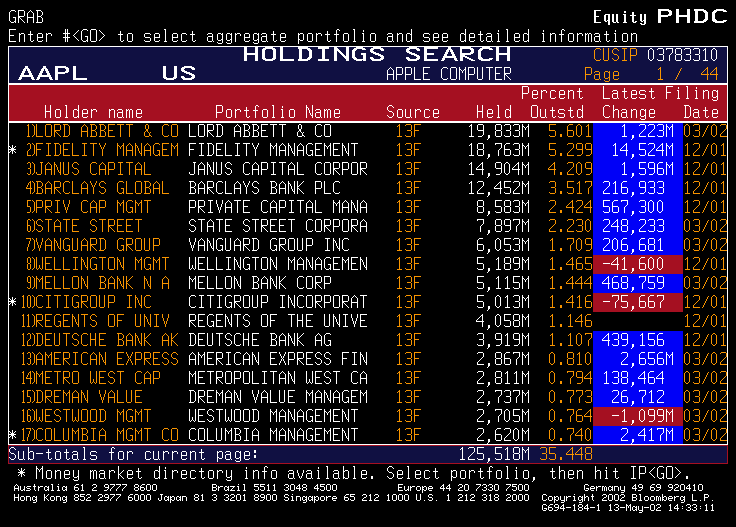Image resolution: width=736 pixels, height=527 pixels.
Task: Choose holder 4) BARCLAYS GLOBAL
Action: (97, 188)
